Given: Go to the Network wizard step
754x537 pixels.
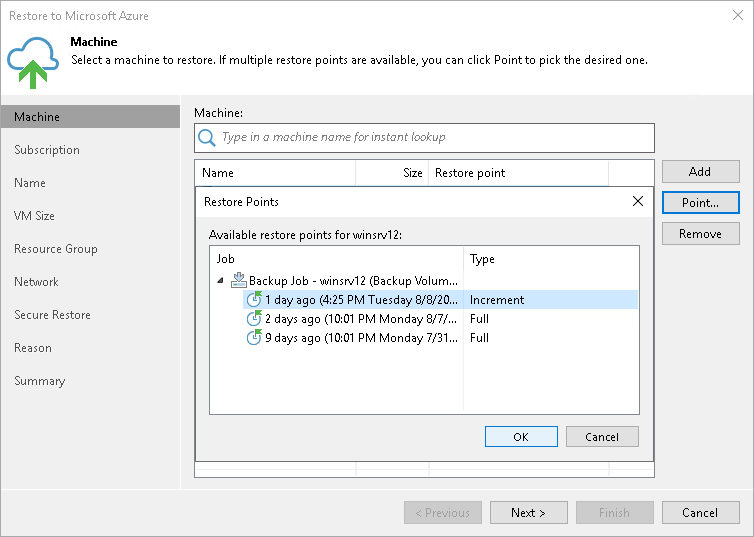Looking at the screenshot, I should pos(37,282).
